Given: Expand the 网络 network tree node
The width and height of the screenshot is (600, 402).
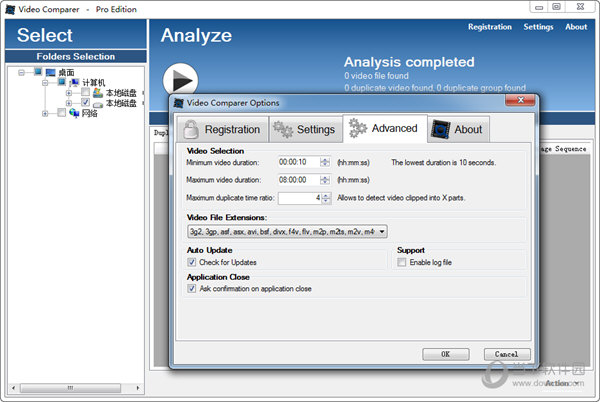Looking at the screenshot, I should click(45, 114).
